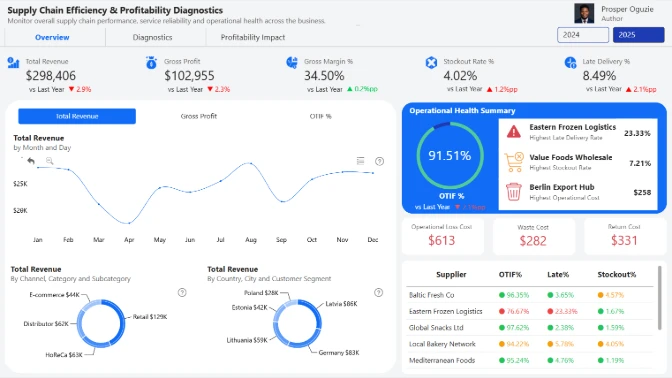
Task: Click Eastern Frozen Logistics 23.33% summary entry
Action: click(x=578, y=132)
